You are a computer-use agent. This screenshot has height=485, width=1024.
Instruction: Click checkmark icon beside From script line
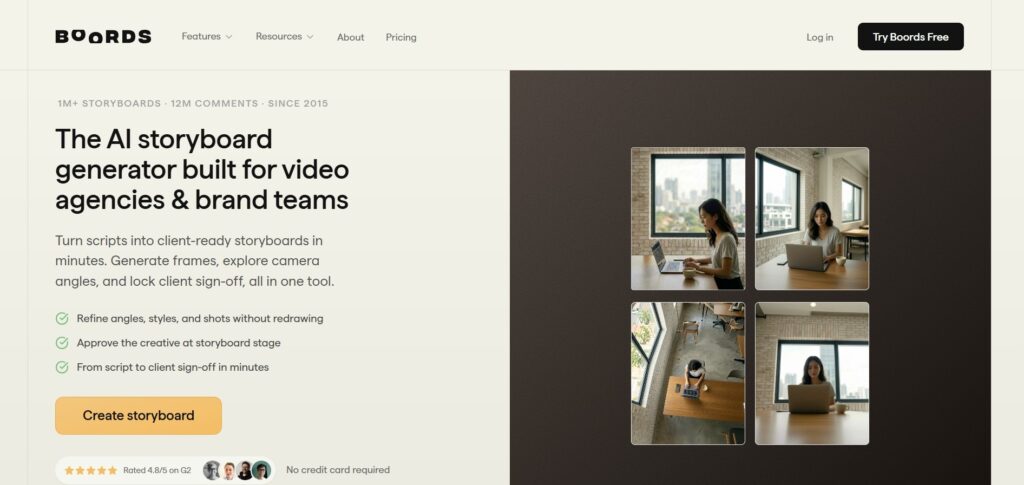point(62,367)
